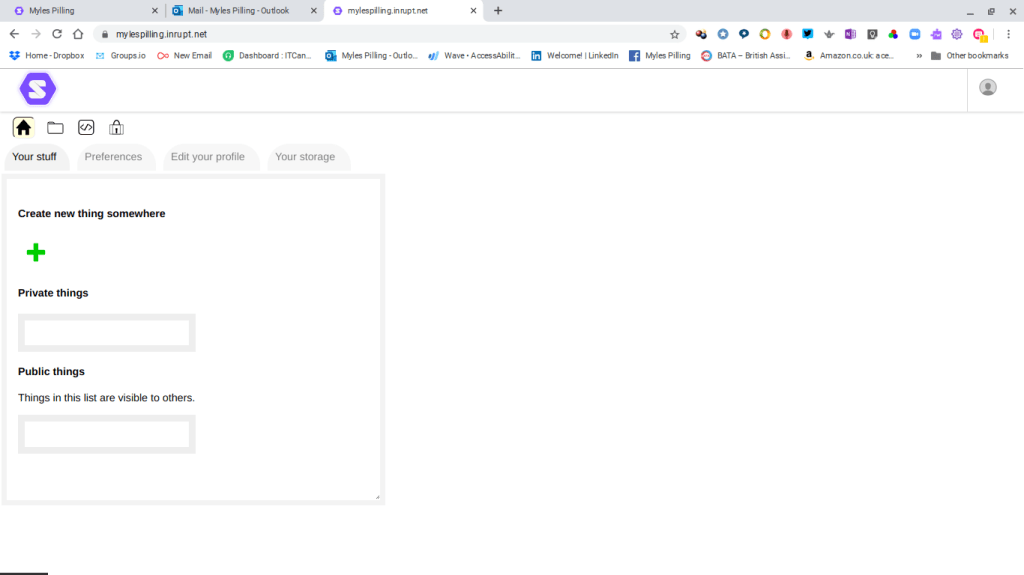1024x575 pixels.
Task: Select the Your storage tab
Action: (x=305, y=157)
